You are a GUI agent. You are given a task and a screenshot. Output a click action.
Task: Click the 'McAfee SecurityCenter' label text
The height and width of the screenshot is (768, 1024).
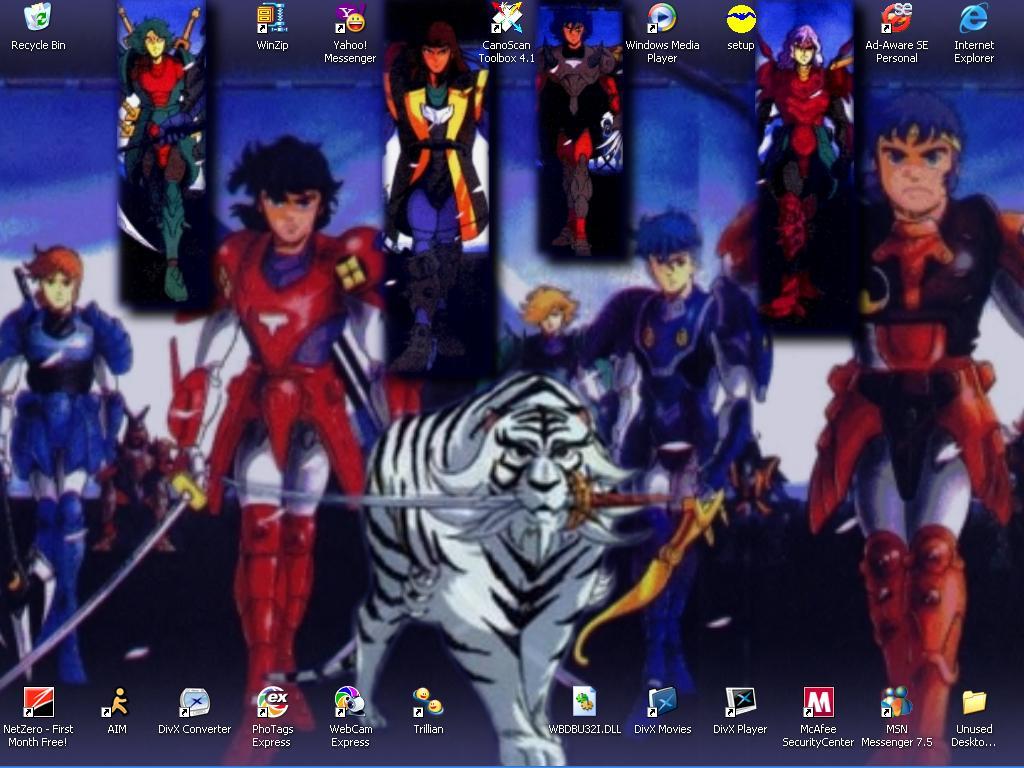point(818,735)
